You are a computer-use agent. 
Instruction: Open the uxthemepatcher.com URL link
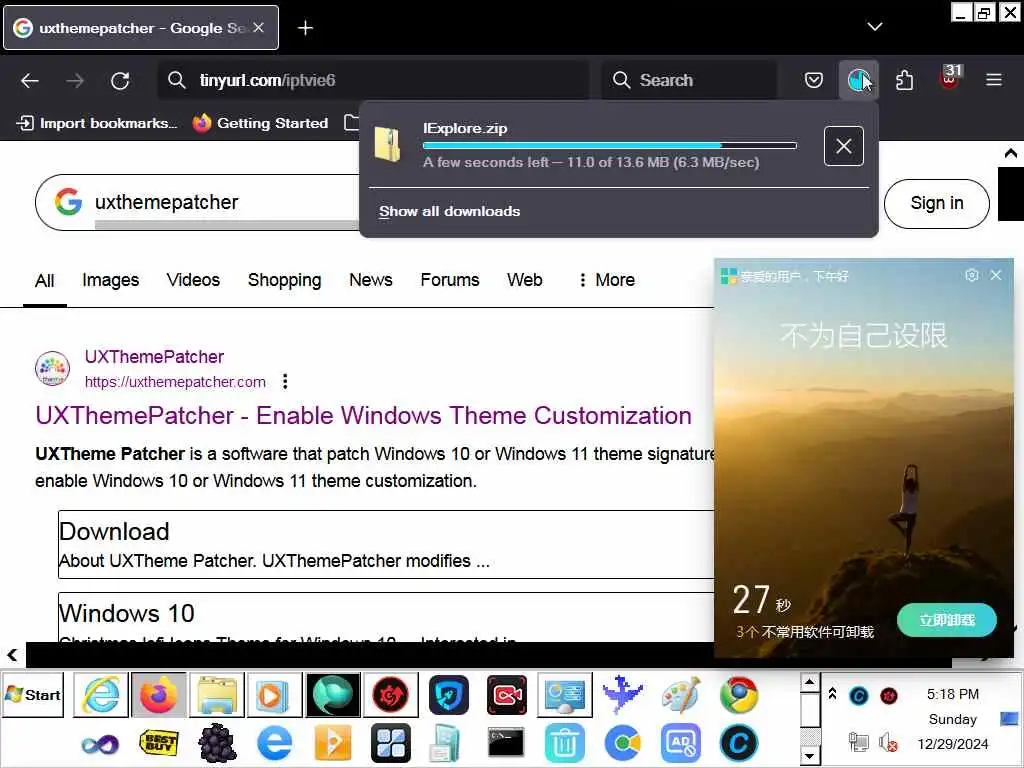(x=175, y=382)
